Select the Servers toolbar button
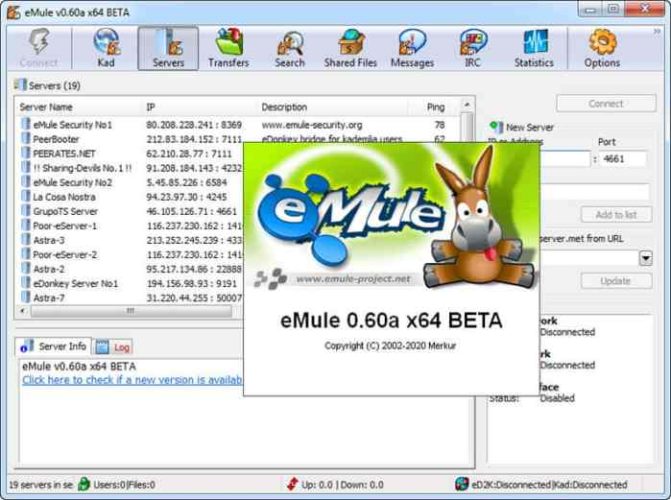This screenshot has width=671, height=500. click(x=168, y=48)
